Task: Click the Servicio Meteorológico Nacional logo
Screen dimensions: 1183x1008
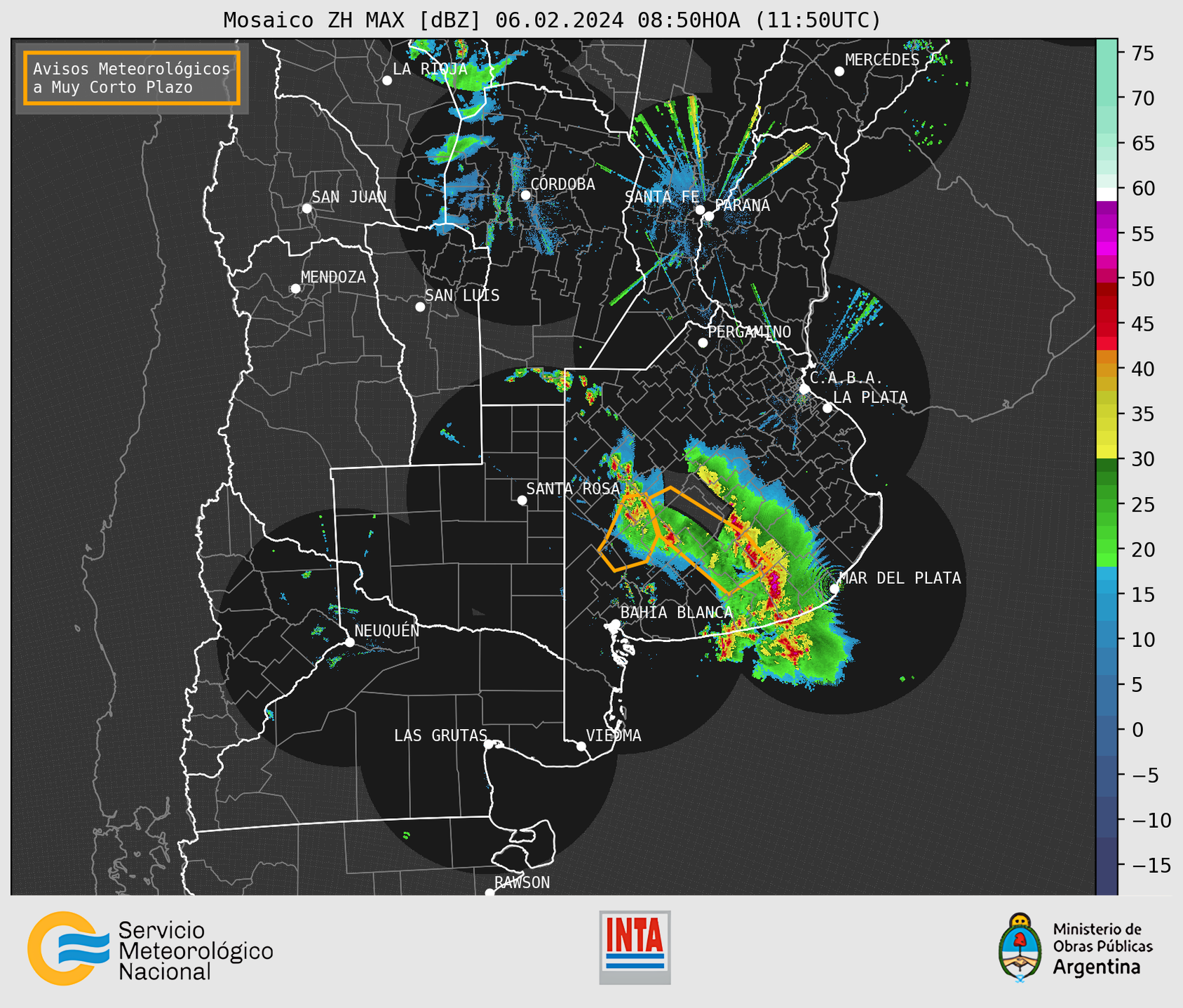Action: point(150,948)
